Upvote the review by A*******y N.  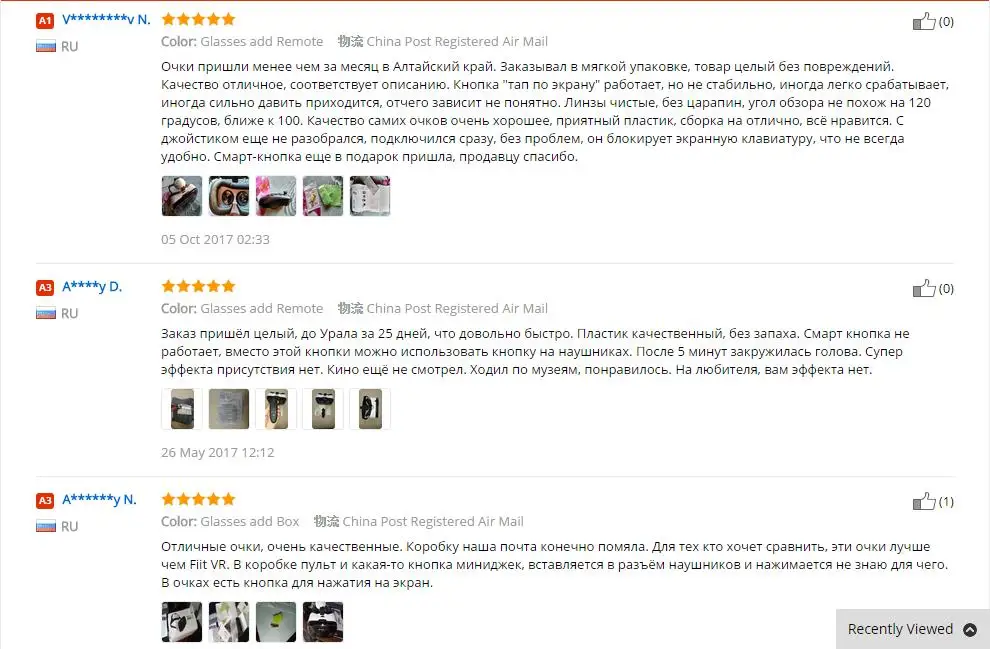(924, 501)
